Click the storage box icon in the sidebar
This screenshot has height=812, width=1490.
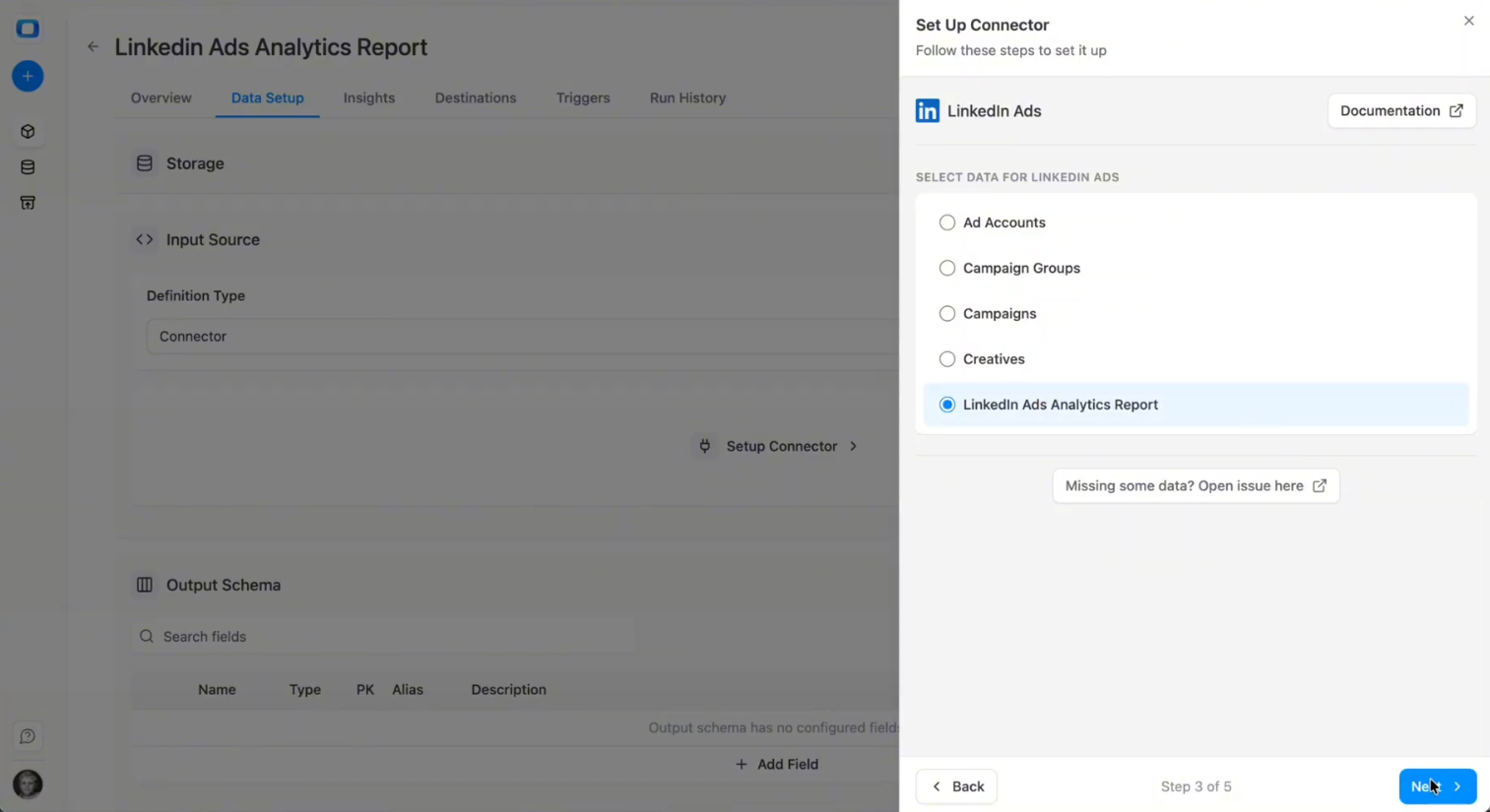pyautogui.click(x=27, y=203)
